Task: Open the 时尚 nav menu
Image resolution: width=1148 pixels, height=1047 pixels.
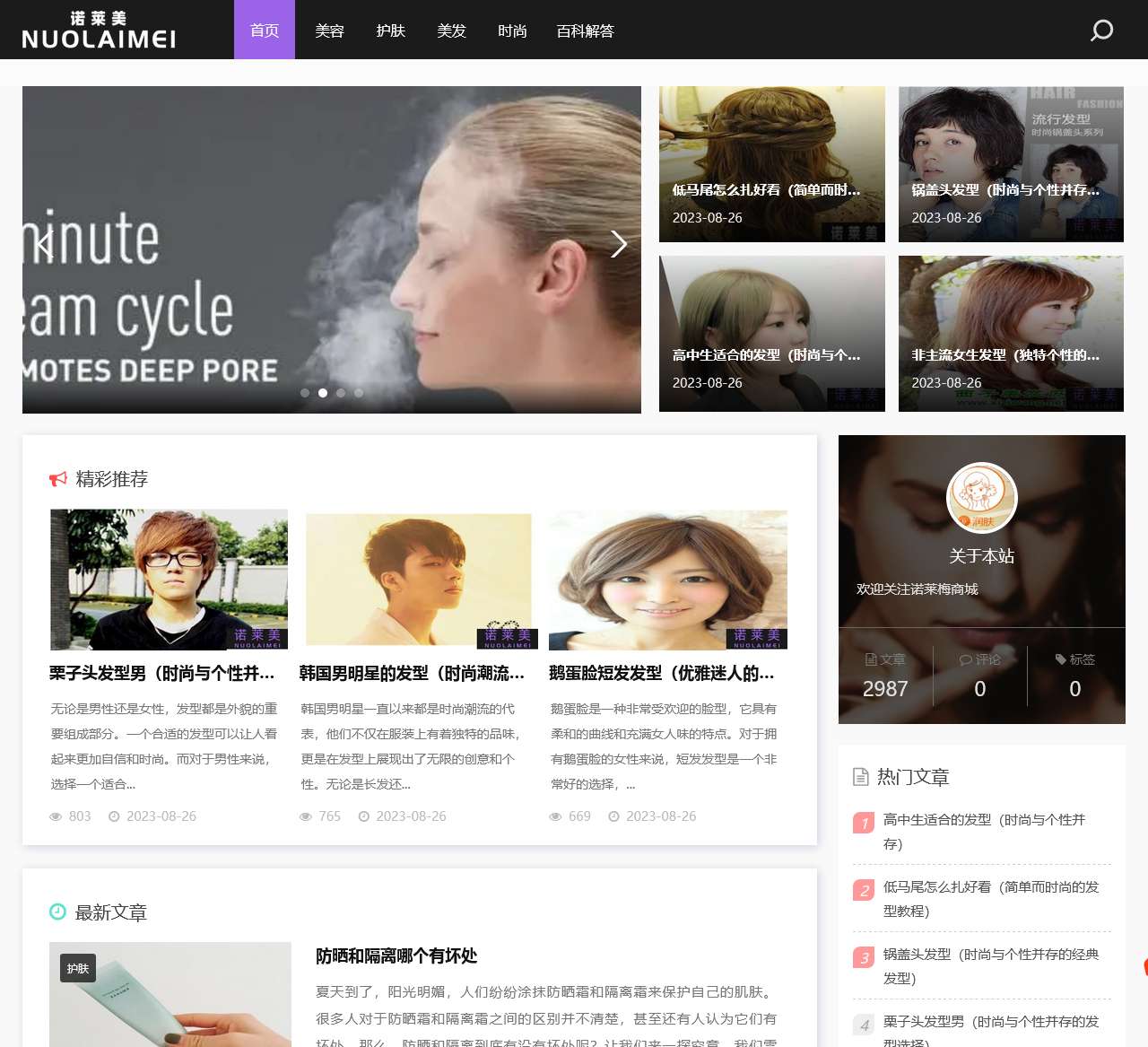Action: (x=512, y=31)
